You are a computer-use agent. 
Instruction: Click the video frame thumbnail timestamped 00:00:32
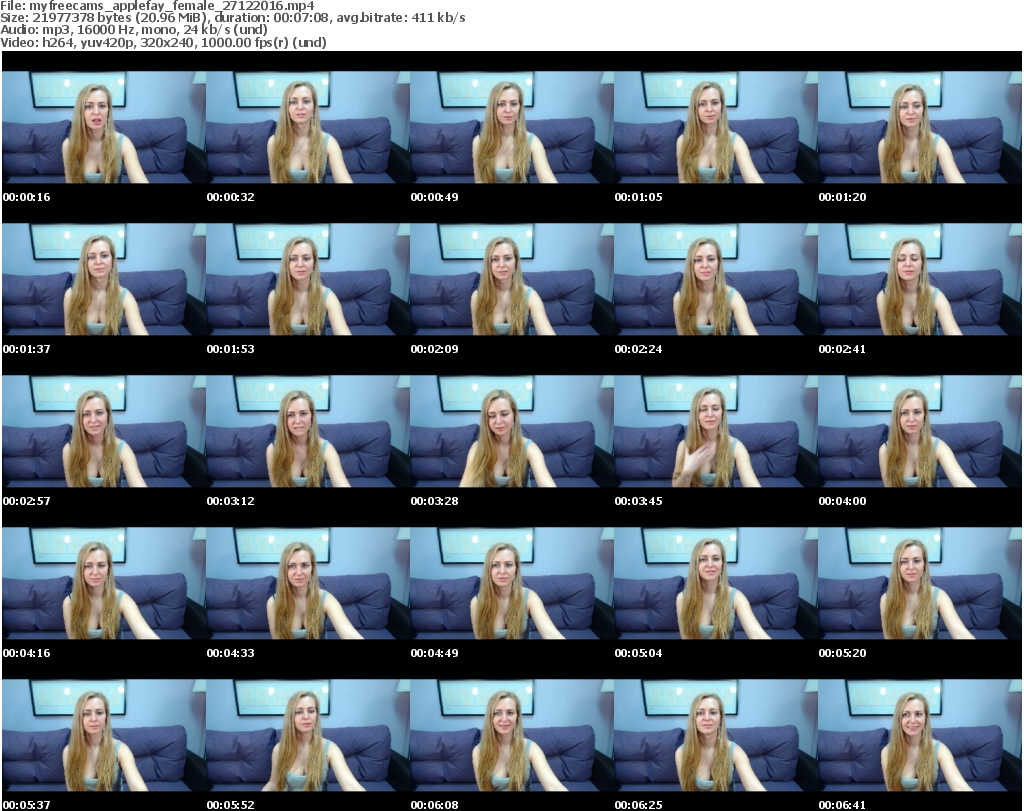(308, 127)
